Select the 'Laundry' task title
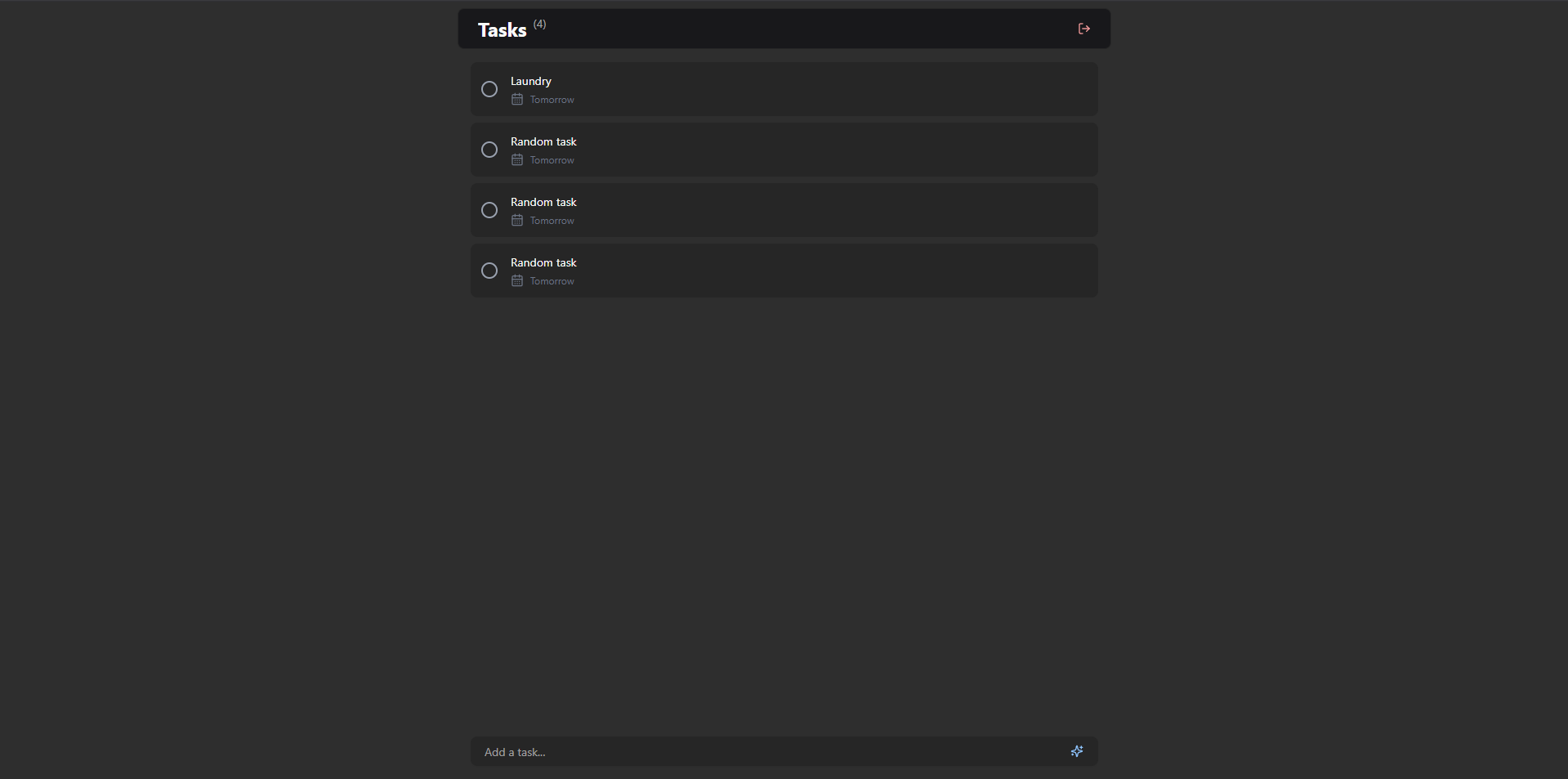Screen dimensions: 1568x779 point(531,81)
